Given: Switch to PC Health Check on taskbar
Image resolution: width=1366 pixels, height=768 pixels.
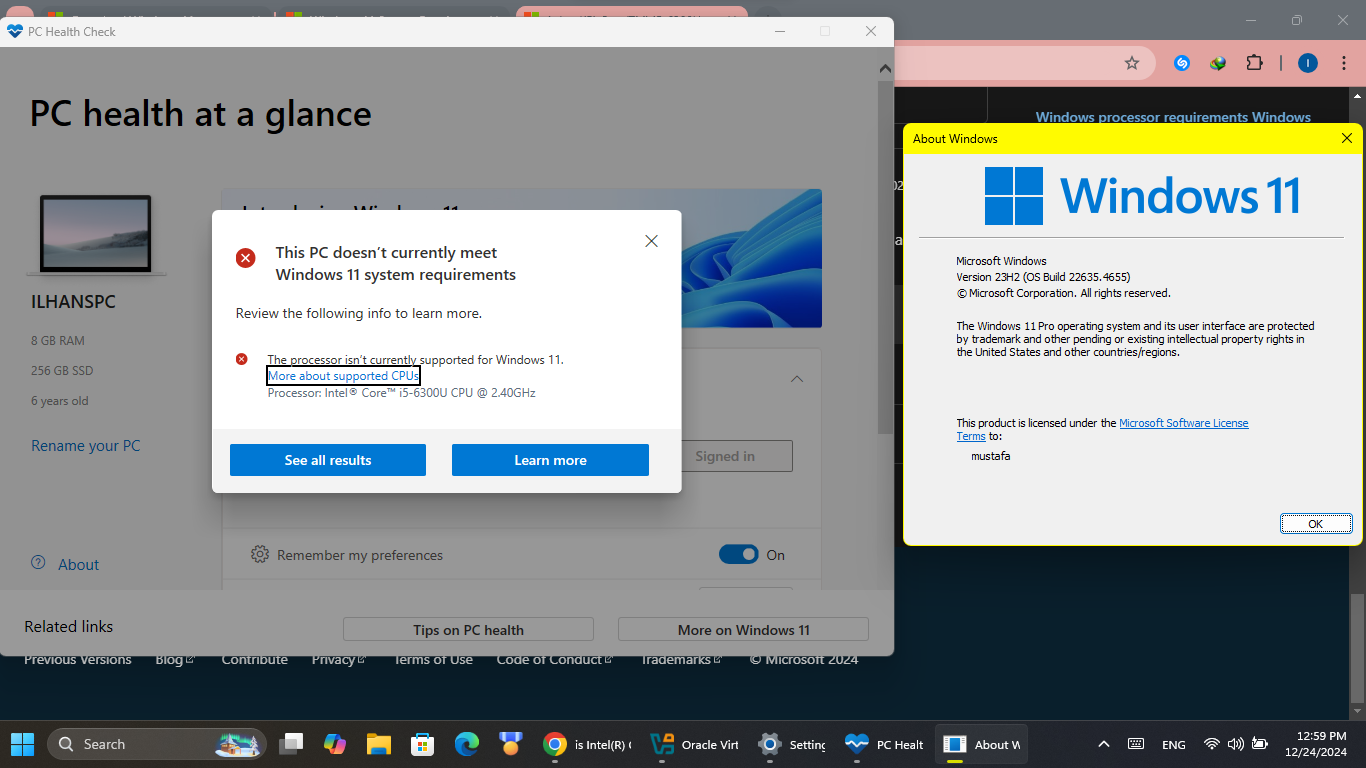Looking at the screenshot, I should [884, 744].
